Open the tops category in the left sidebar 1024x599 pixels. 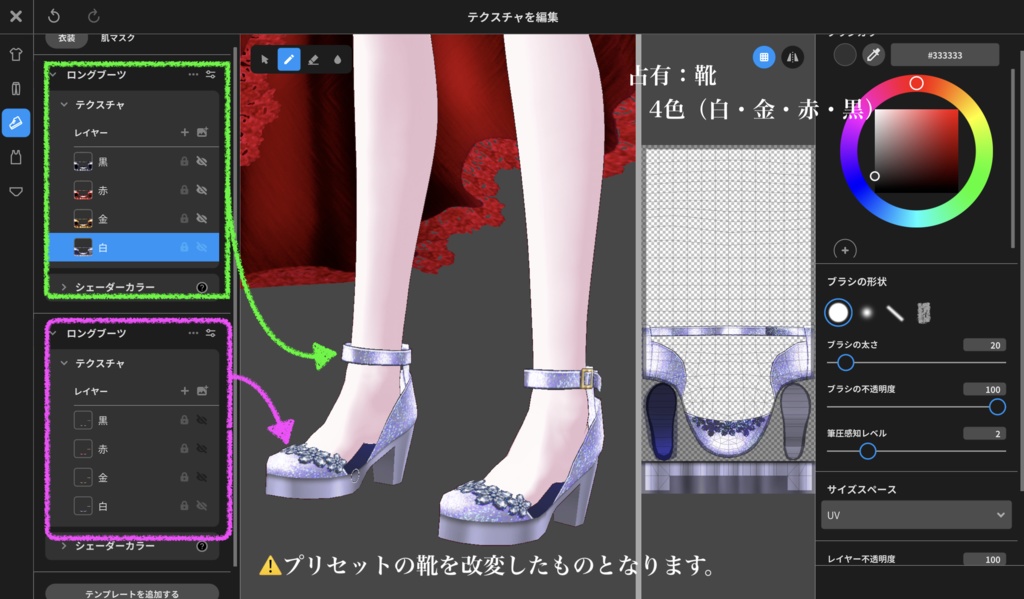14,54
